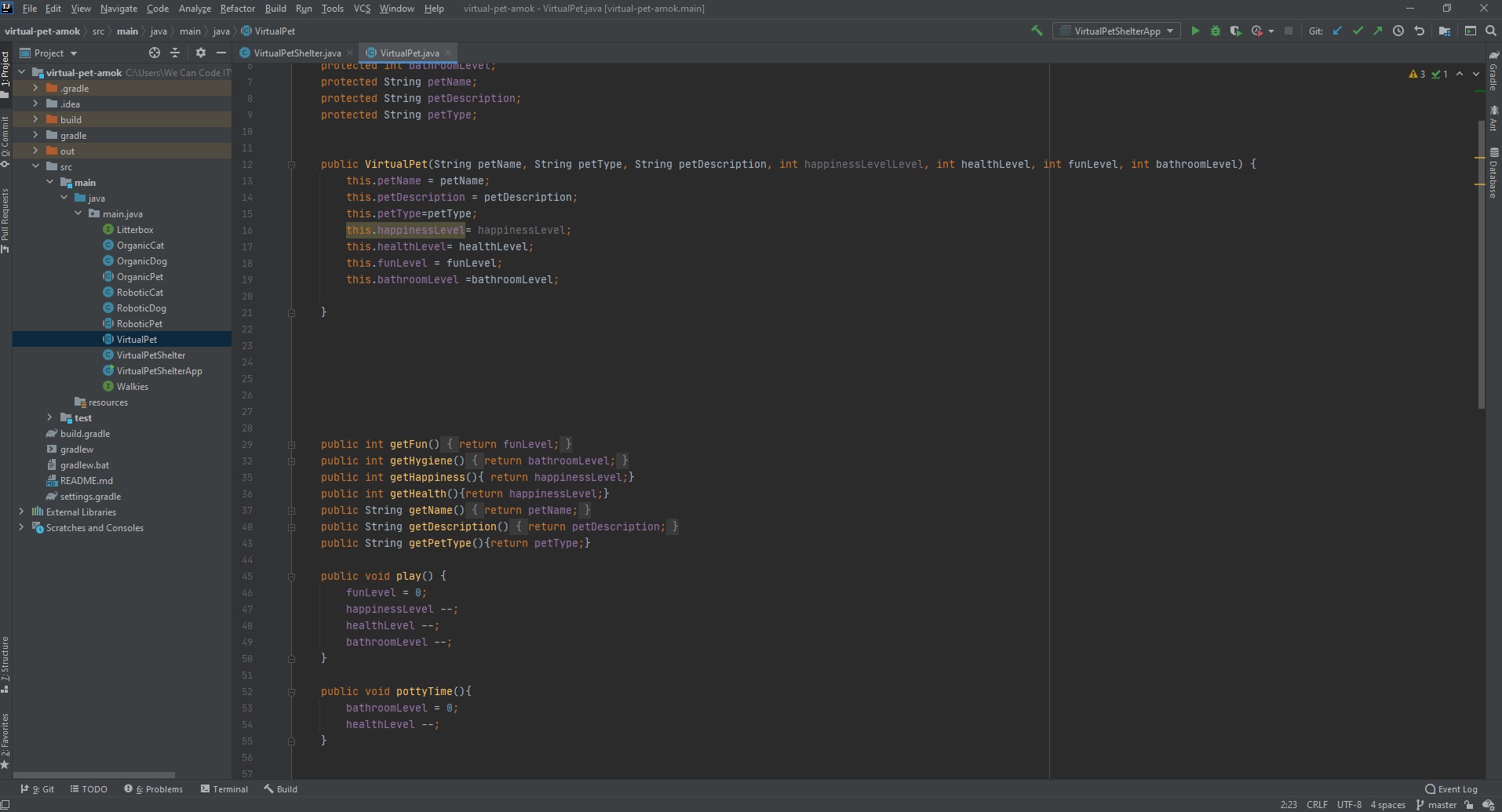
Task: Collapse the play() method fold marker
Action: pyautogui.click(x=291, y=576)
